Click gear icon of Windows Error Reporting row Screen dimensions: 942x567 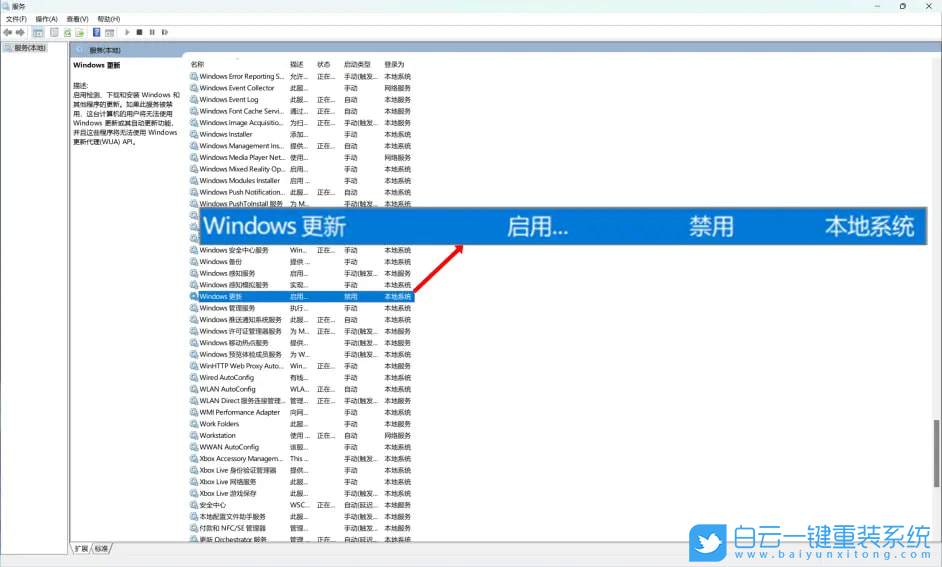(194, 76)
